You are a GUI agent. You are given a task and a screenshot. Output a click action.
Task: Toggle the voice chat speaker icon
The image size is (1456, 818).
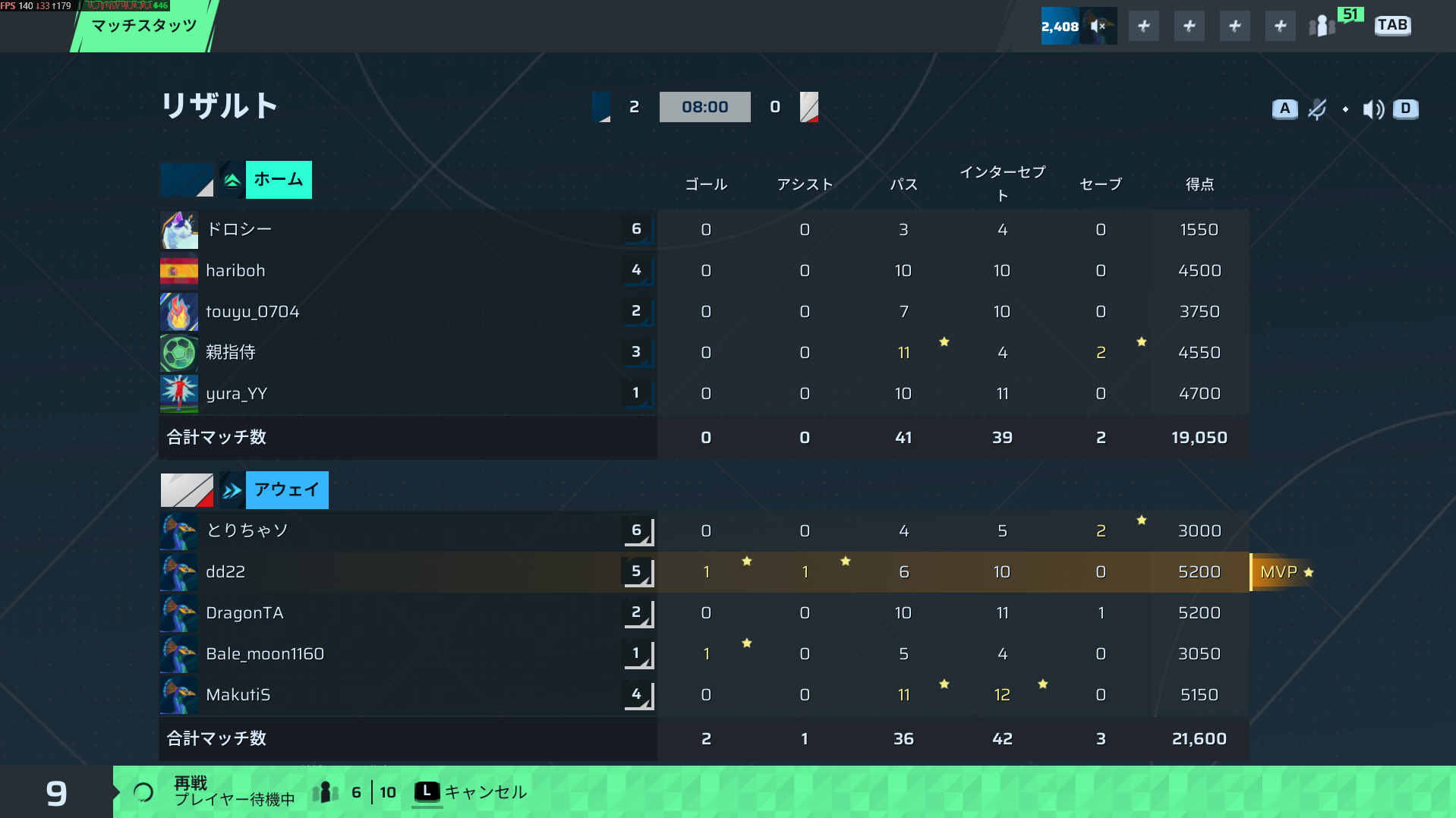[x=1373, y=109]
